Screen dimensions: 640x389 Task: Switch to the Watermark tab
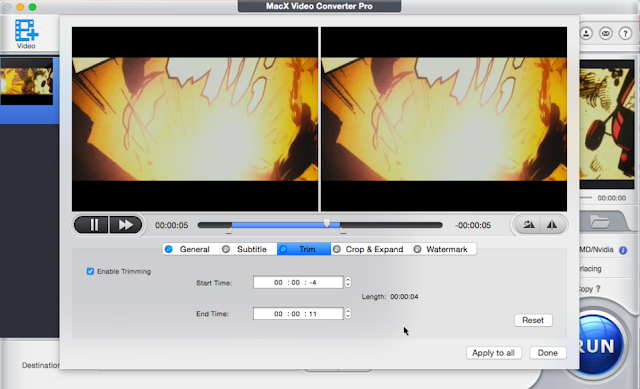(443, 249)
